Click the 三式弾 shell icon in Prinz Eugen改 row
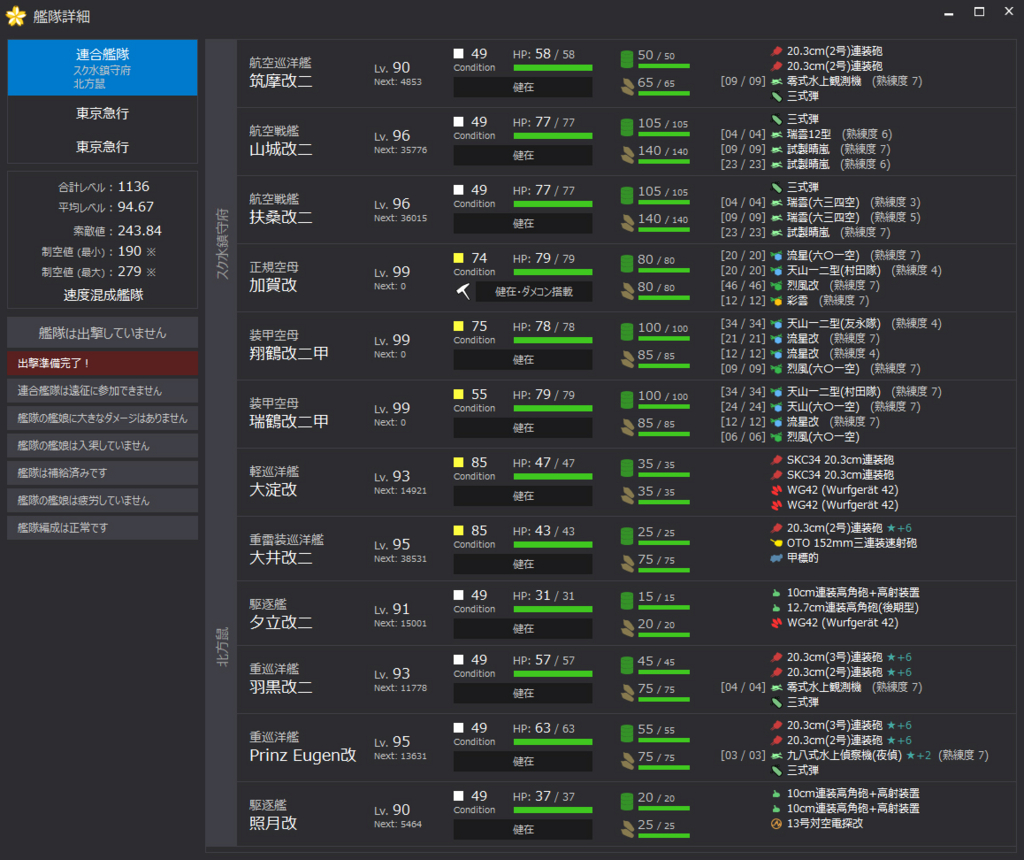This screenshot has height=860, width=1024. (776, 771)
